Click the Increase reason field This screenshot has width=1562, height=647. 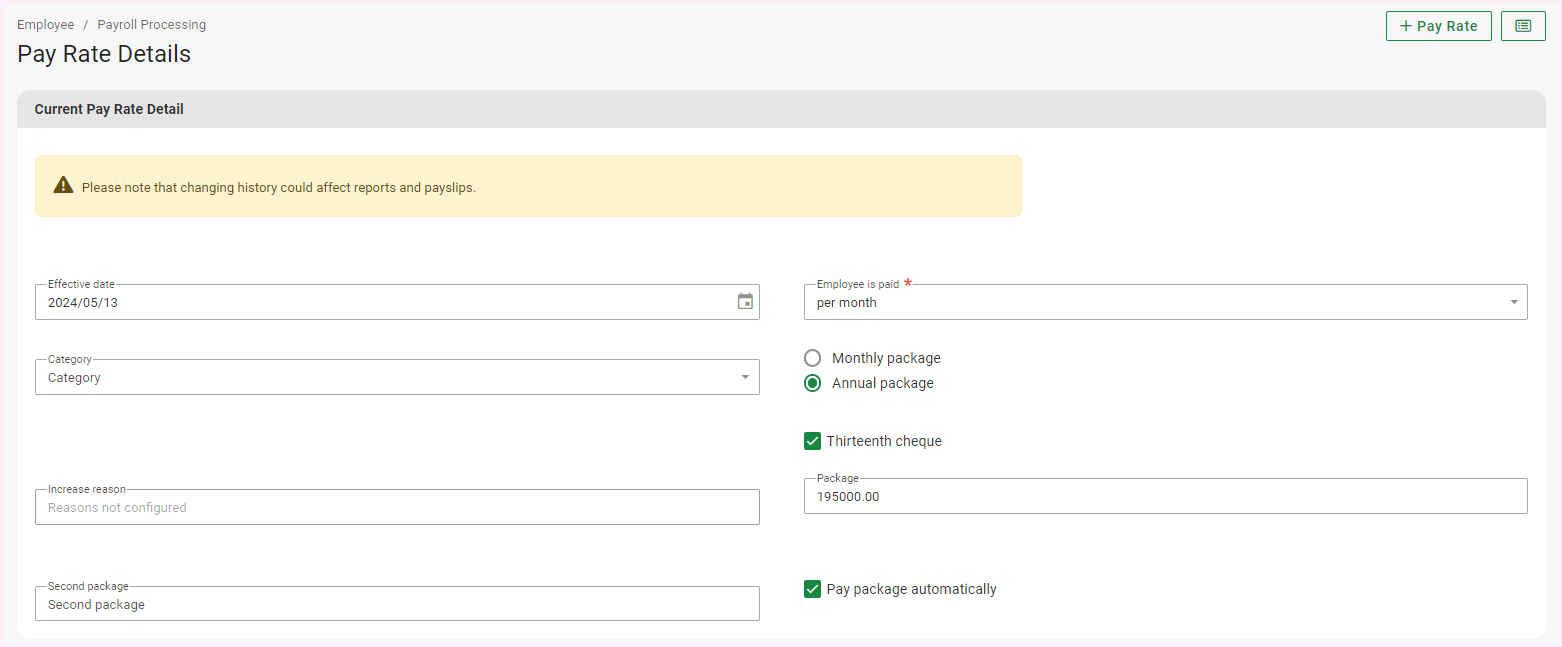click(396, 507)
